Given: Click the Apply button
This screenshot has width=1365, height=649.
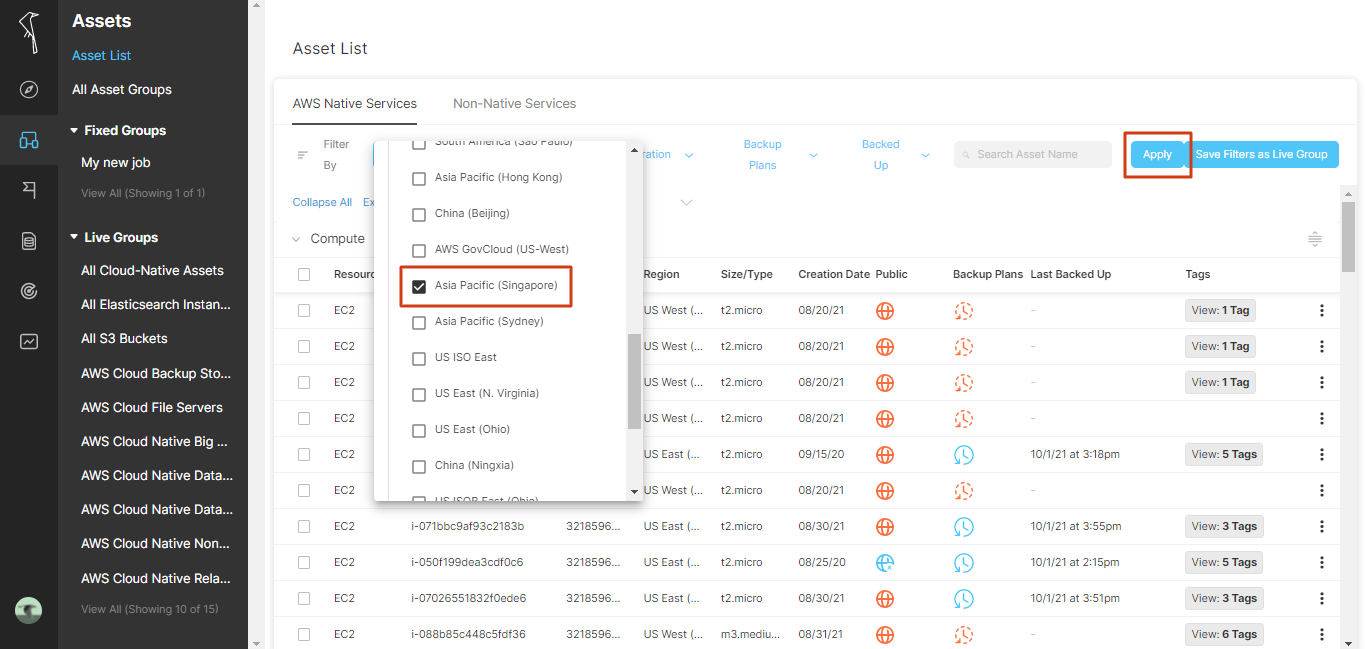Looking at the screenshot, I should tap(1157, 154).
